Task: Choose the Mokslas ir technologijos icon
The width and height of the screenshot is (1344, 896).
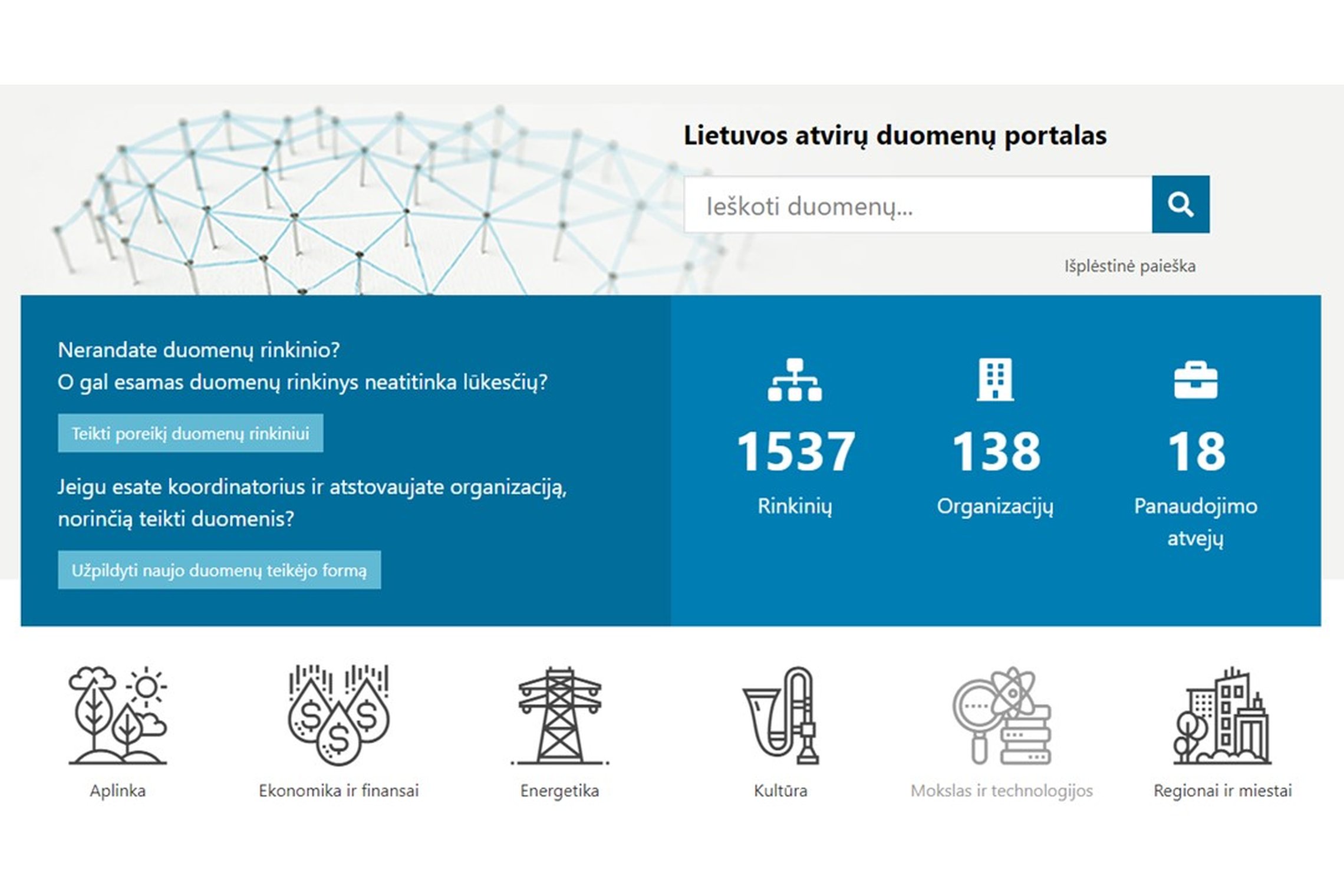Action: click(x=1002, y=715)
